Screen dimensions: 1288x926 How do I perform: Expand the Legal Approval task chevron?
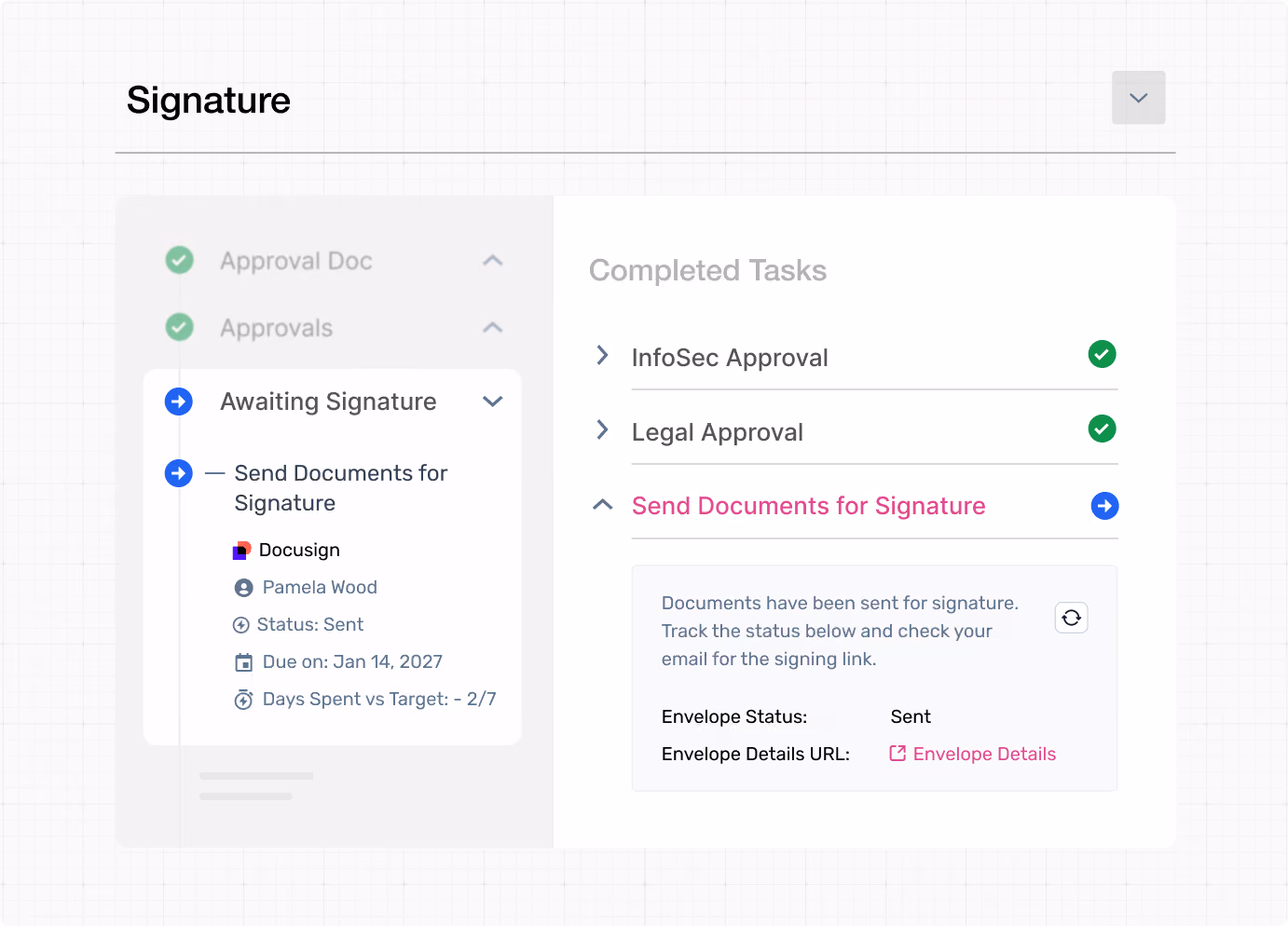tap(603, 429)
